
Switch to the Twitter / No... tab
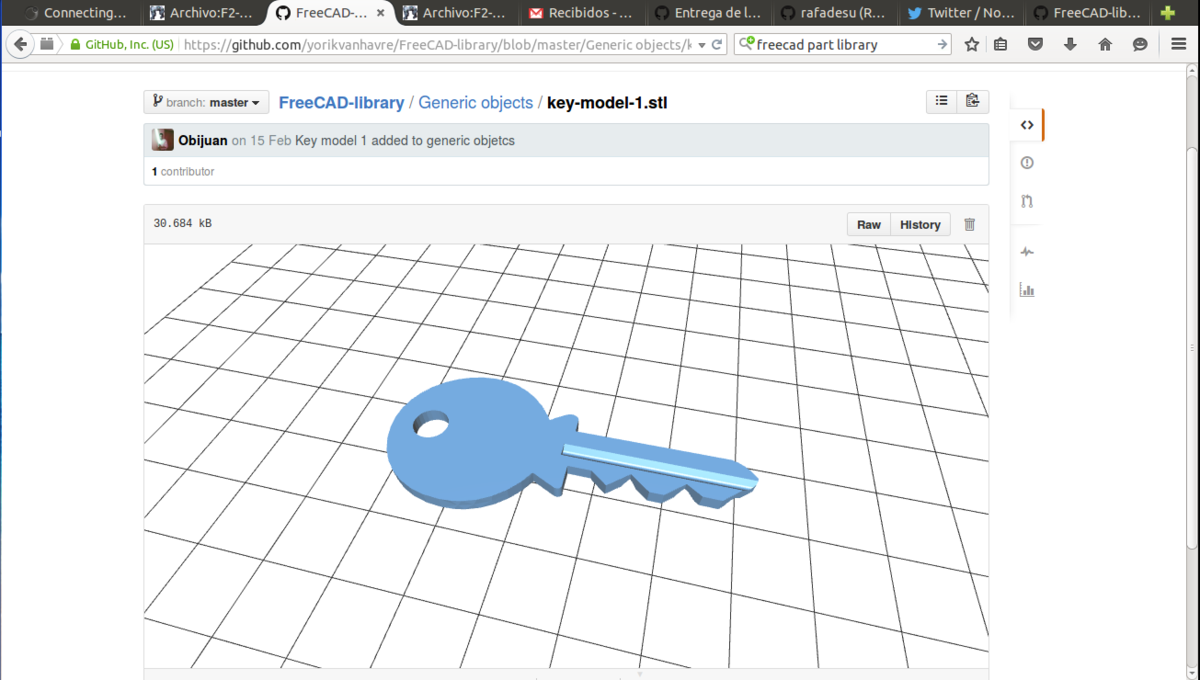coord(959,13)
